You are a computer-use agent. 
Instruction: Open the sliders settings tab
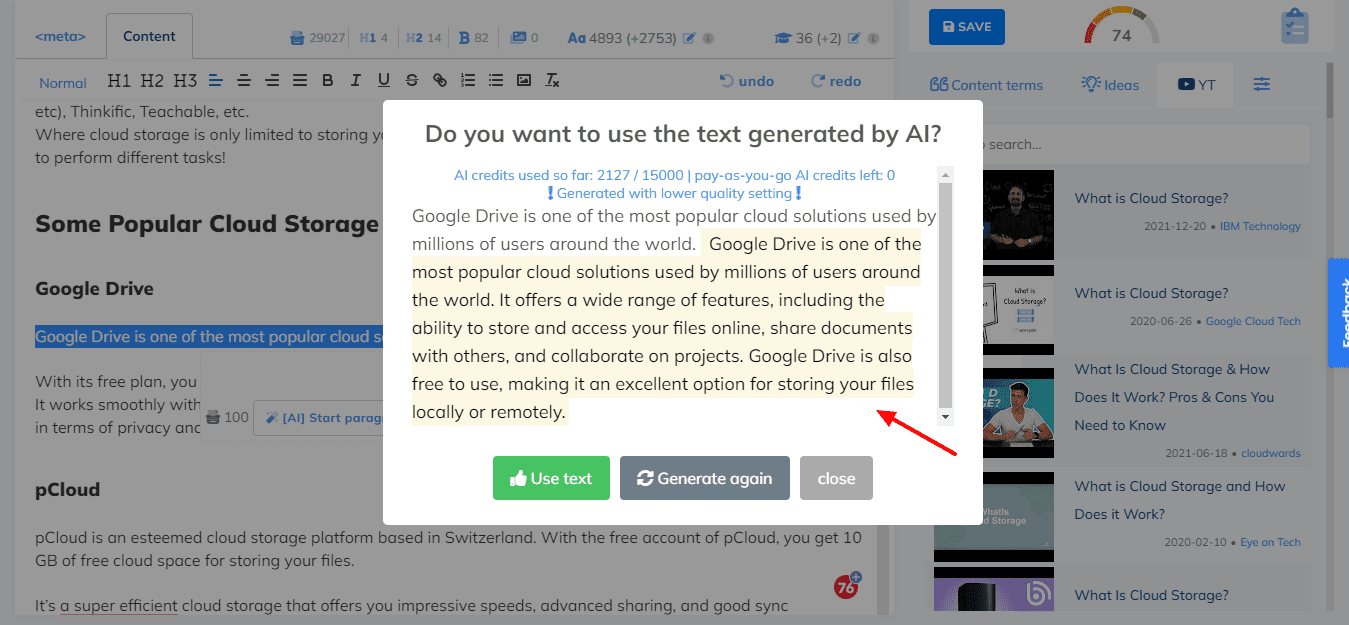coord(1262,84)
